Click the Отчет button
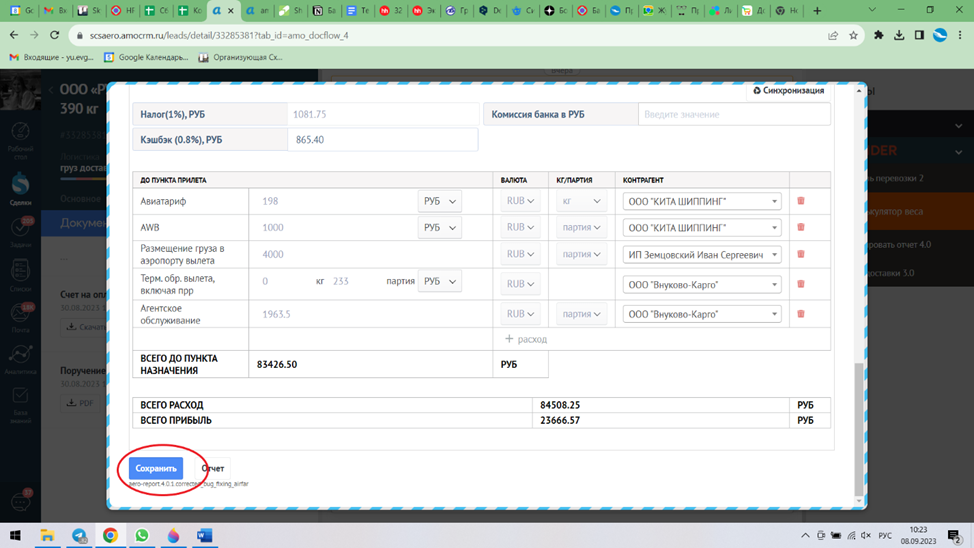This screenshot has width=974, height=548. [213, 468]
